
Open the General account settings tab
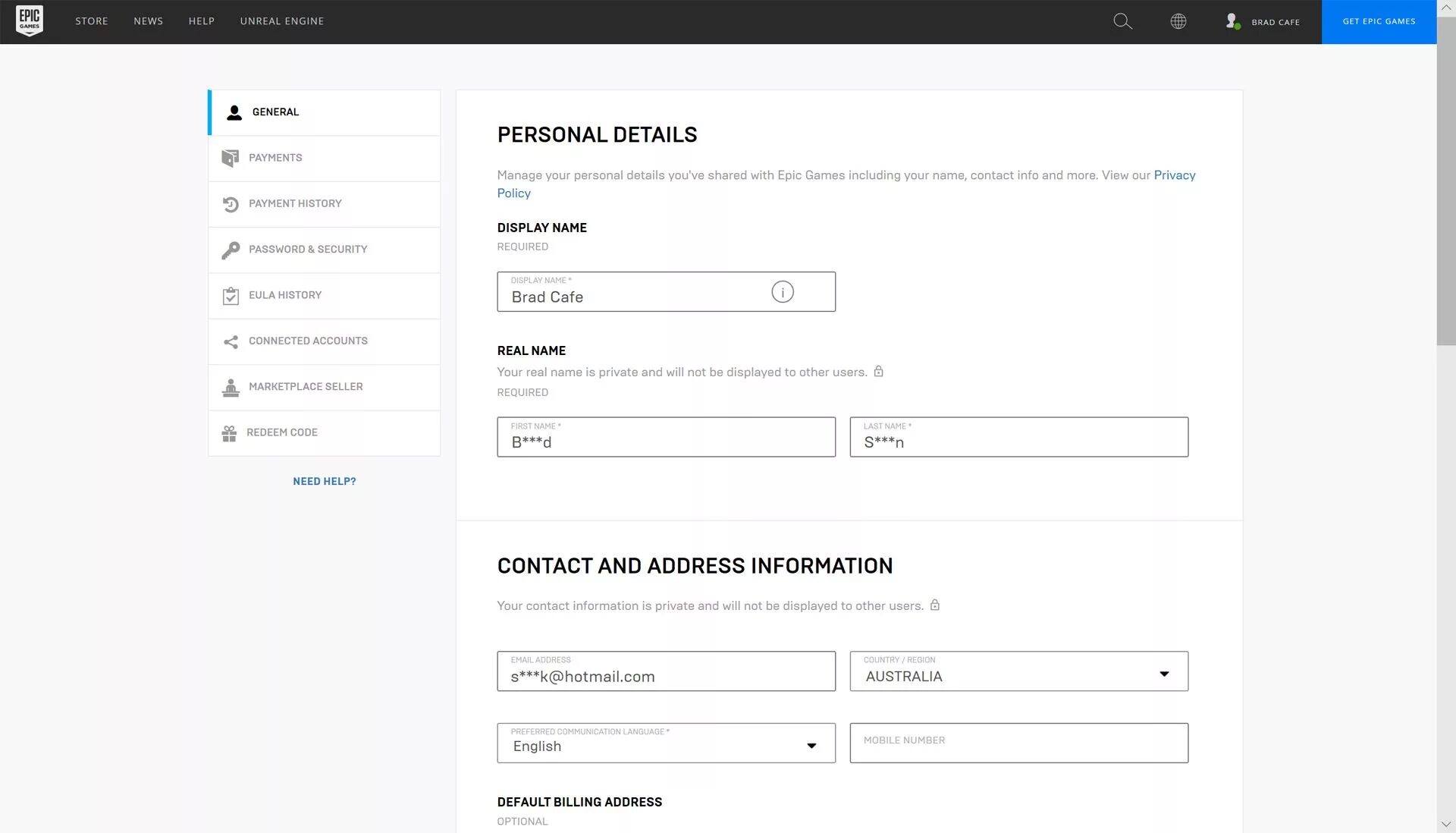(323, 112)
